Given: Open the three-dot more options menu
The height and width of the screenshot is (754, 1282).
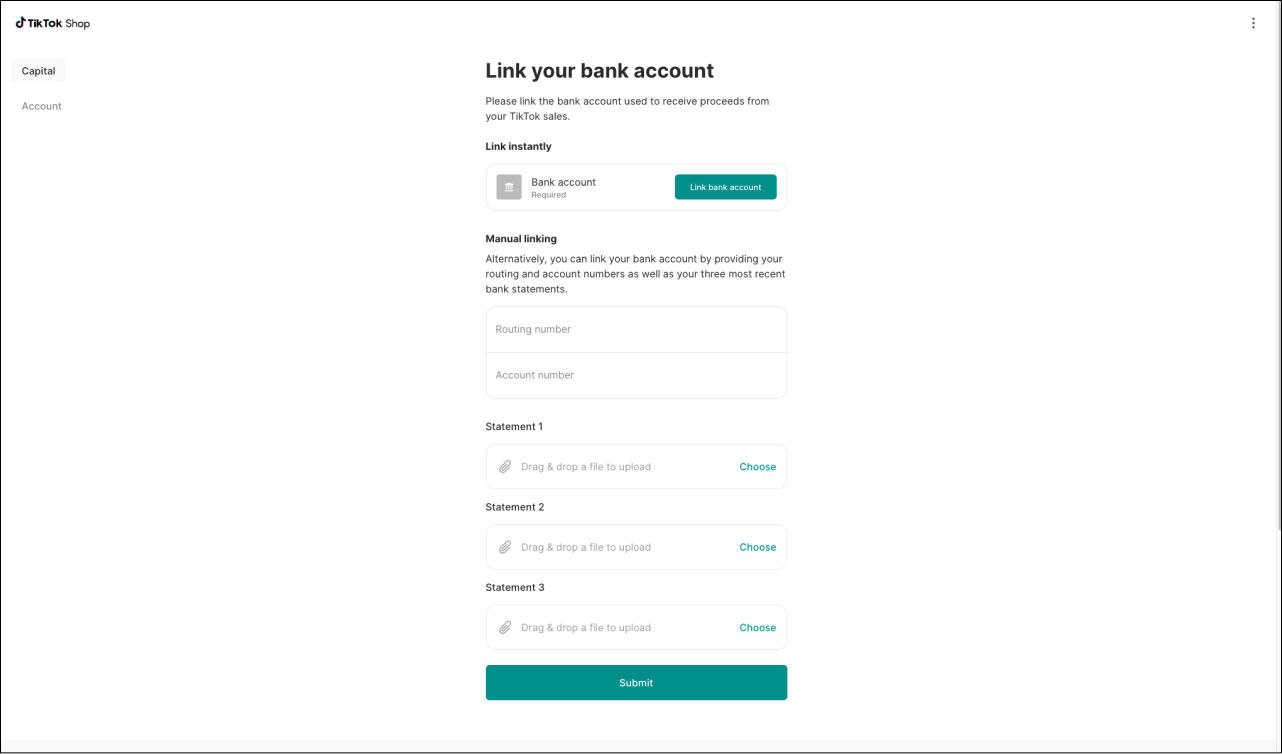Looking at the screenshot, I should tap(1253, 23).
